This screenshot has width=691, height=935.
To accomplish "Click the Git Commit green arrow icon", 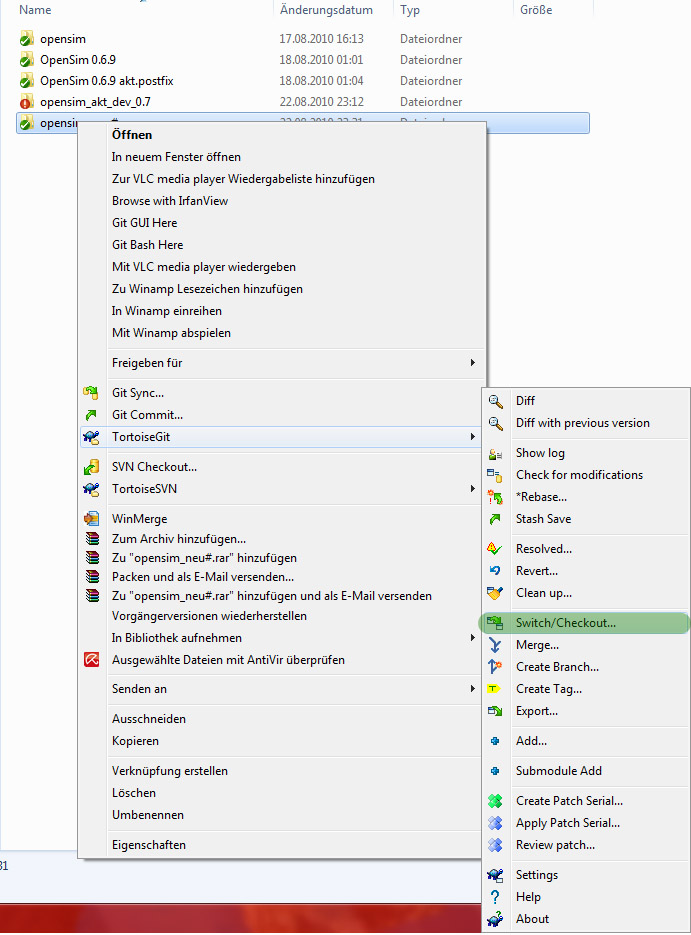I will coord(91,414).
